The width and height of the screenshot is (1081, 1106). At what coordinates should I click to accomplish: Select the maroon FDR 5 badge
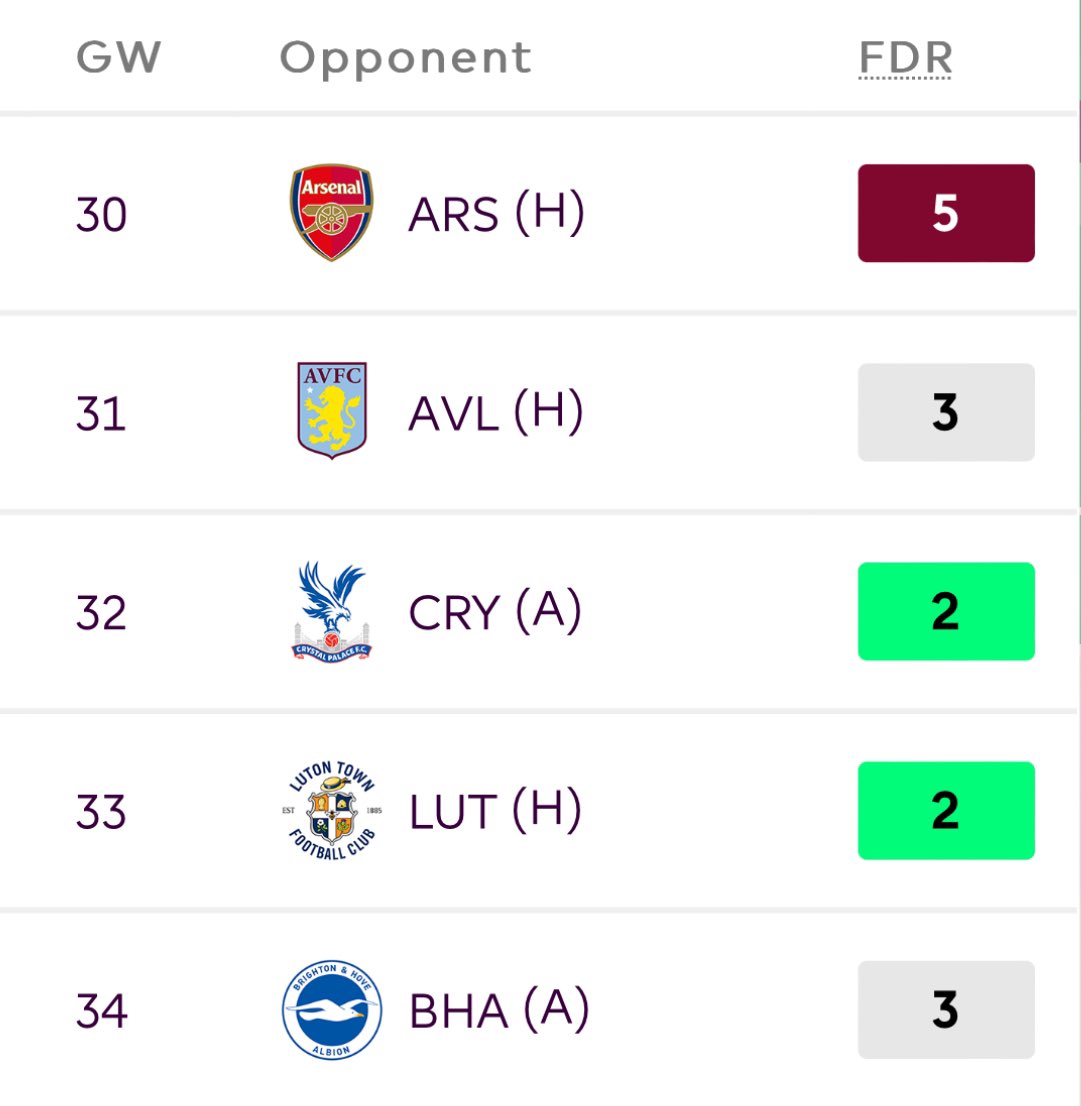click(x=946, y=213)
